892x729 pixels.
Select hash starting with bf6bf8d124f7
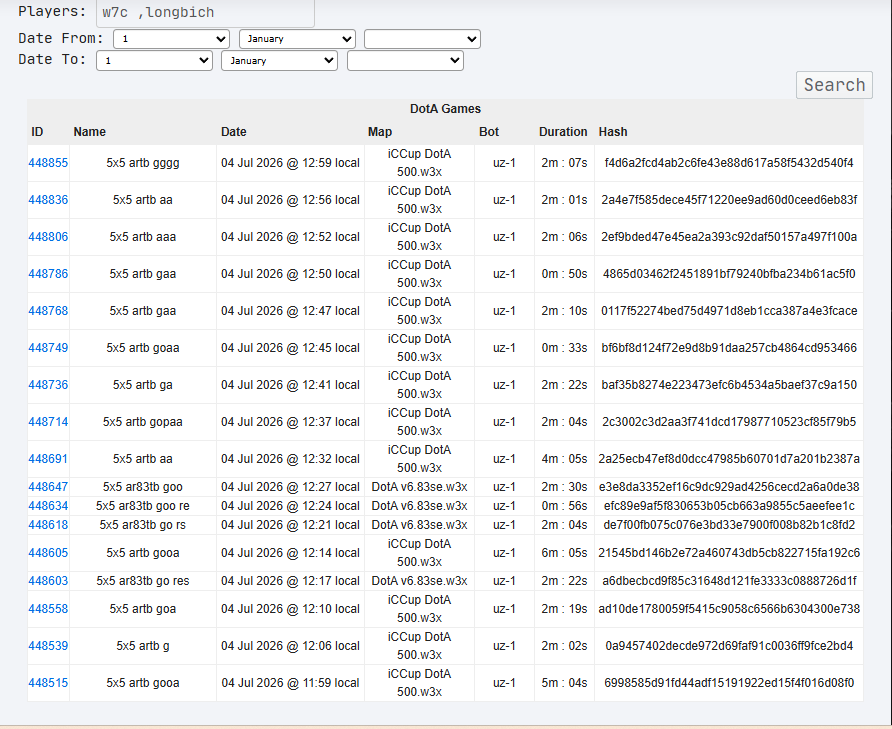729,348
